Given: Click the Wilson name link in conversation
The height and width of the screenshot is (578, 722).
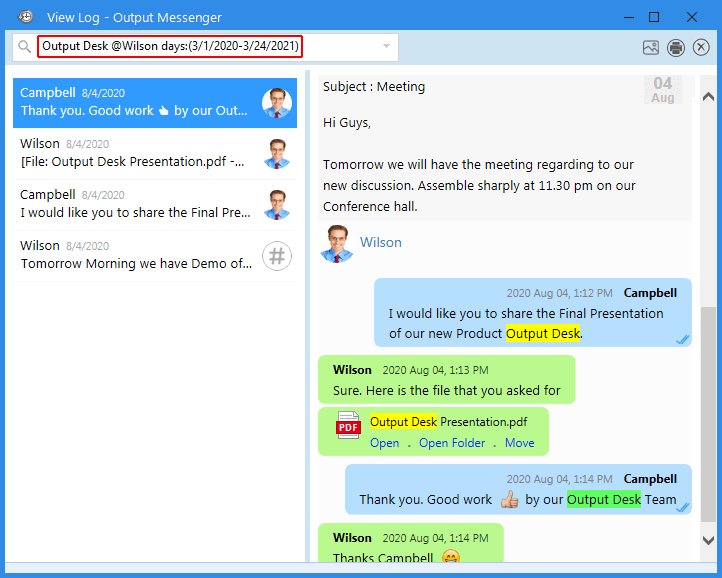Looking at the screenshot, I should pyautogui.click(x=381, y=242).
